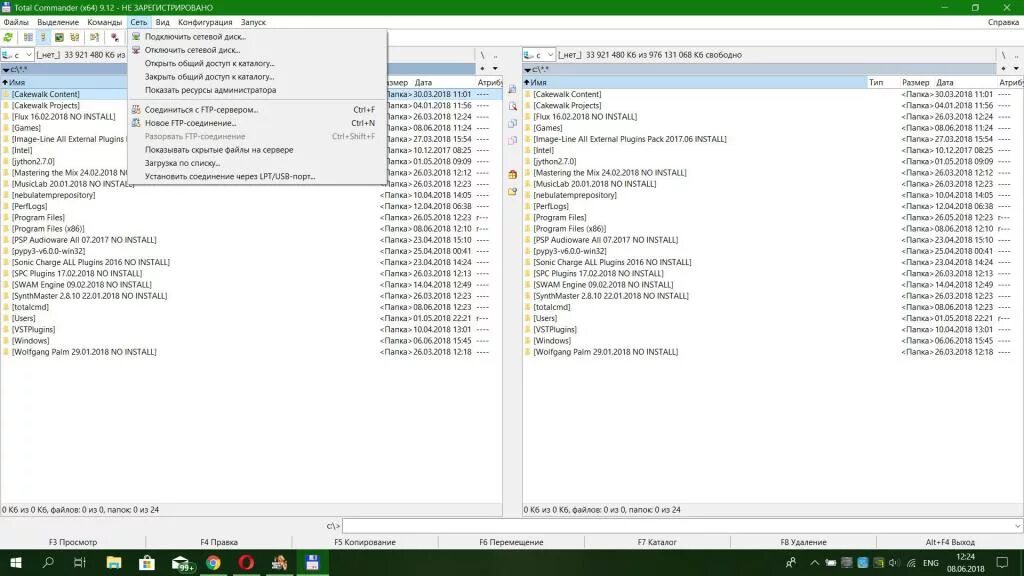
Task: Open Task View on the taskbar
Action: [80, 562]
